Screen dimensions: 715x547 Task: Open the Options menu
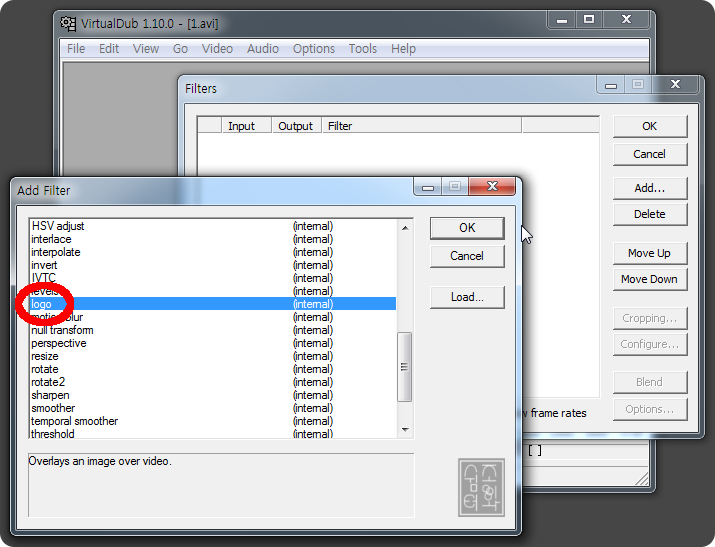point(314,49)
